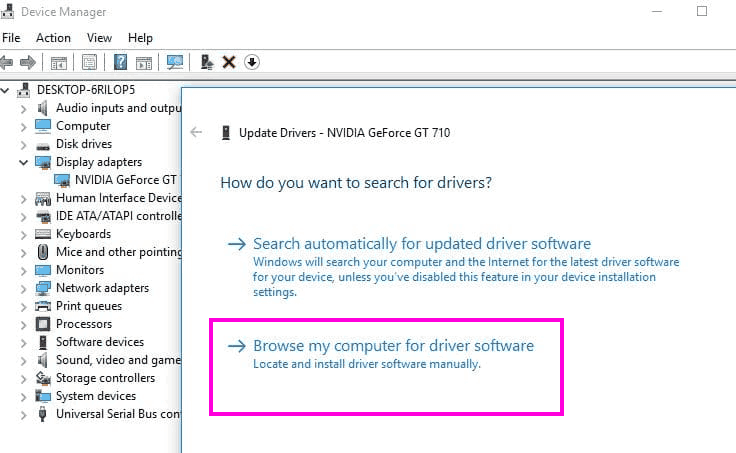This screenshot has height=453, width=736.
Task: Select the Processors chip icon
Action: [43, 324]
